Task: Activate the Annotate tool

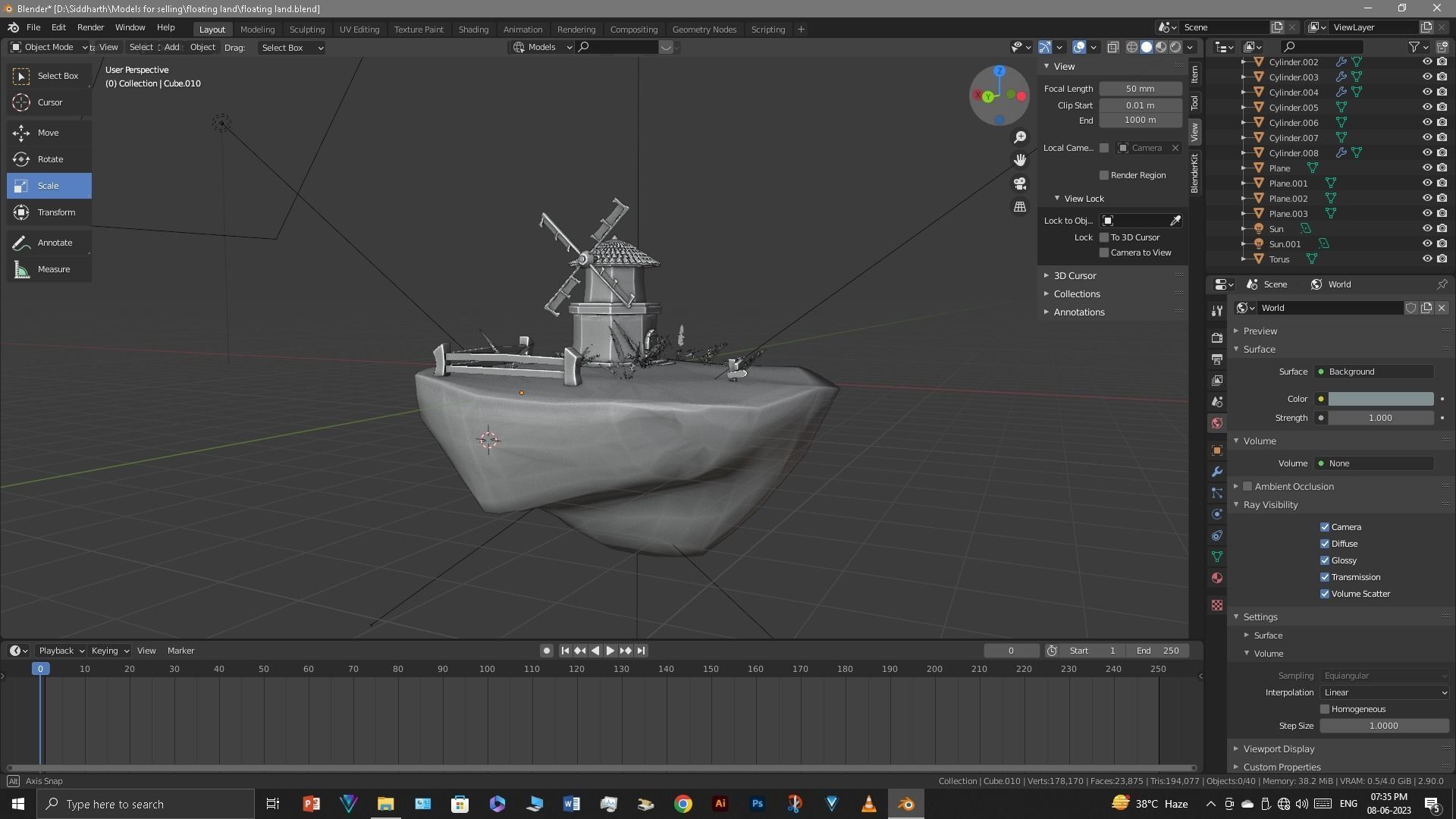Action: pos(49,243)
